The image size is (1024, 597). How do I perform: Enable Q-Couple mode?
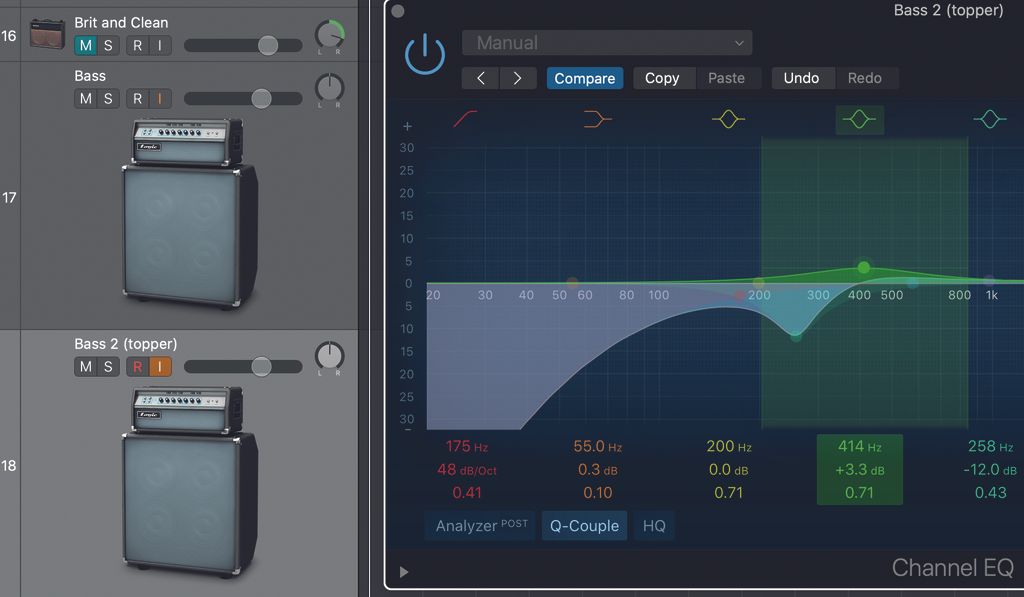[x=584, y=525]
